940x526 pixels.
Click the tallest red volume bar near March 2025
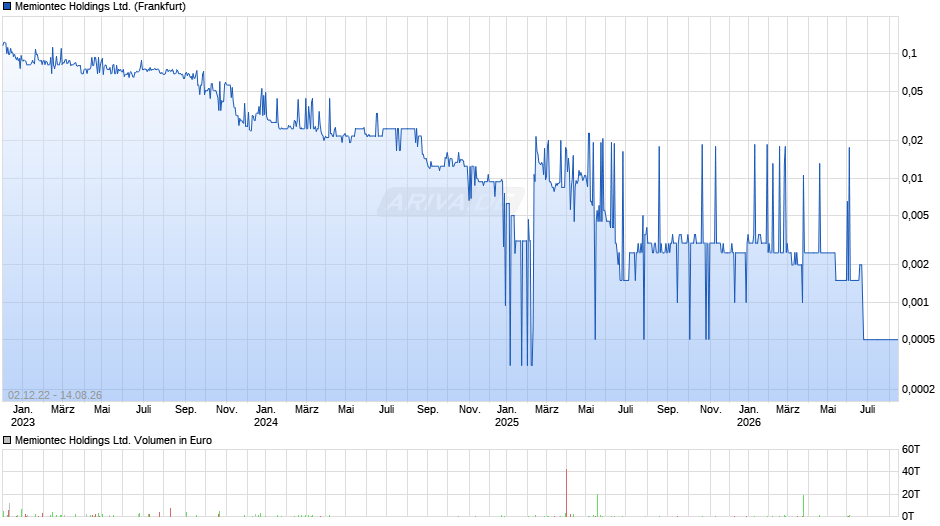[x=567, y=492]
